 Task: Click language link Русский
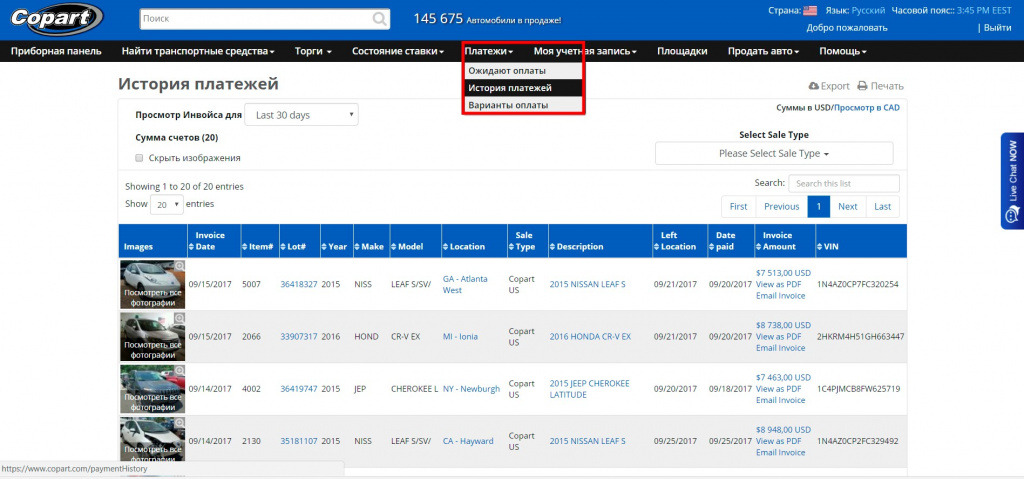tap(869, 10)
